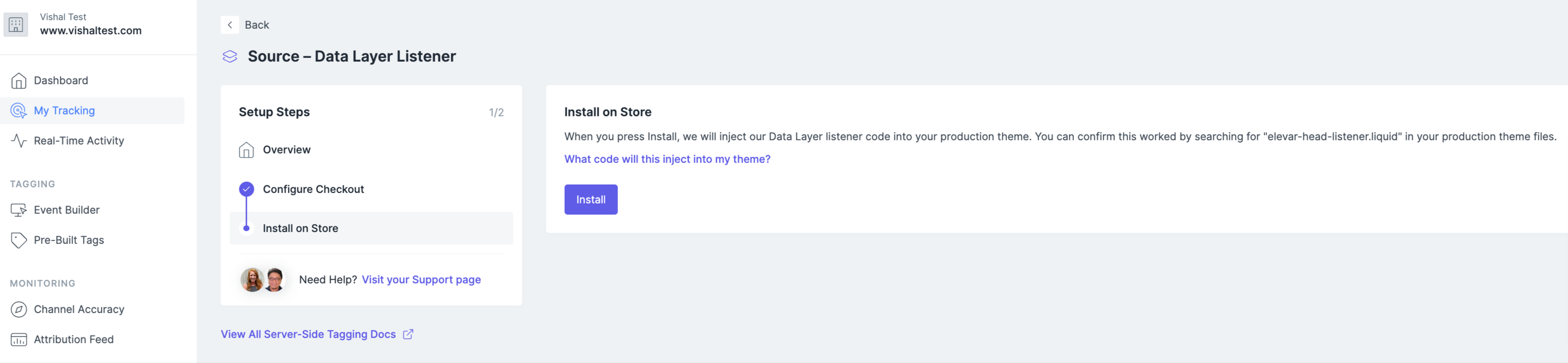
Task: Click the www.vishaltest.com store name
Action: coord(91,31)
